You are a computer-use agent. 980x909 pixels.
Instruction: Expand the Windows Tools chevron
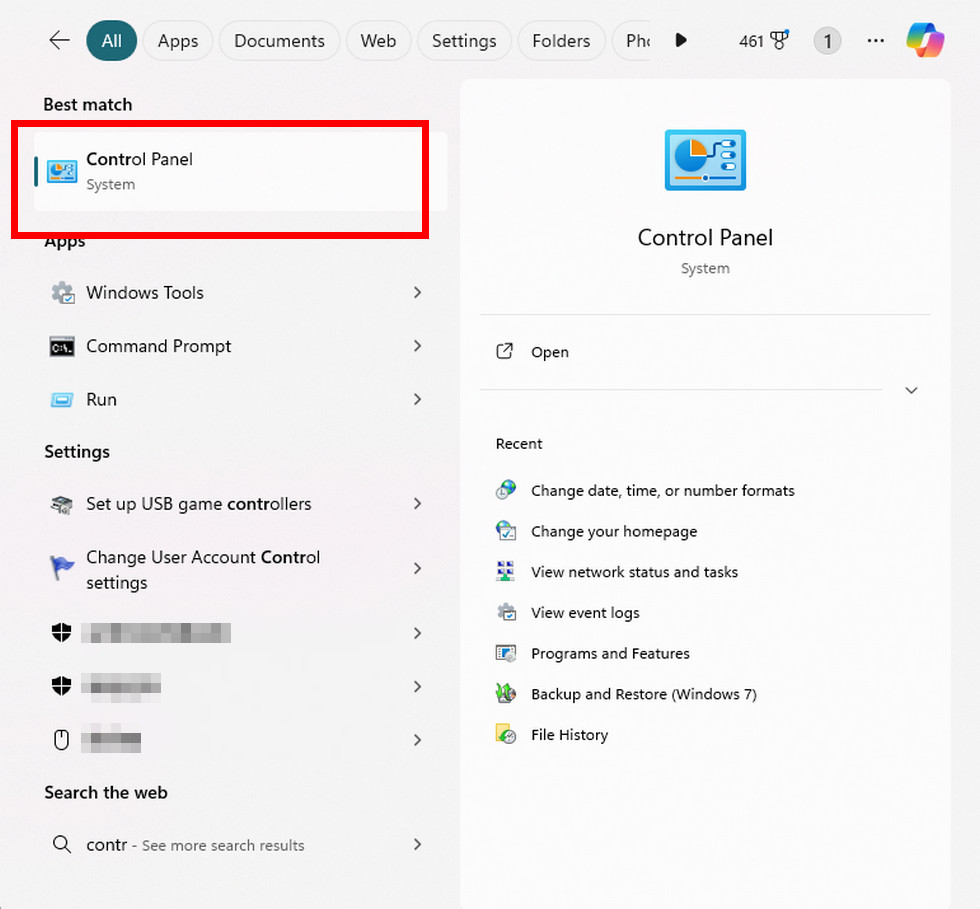click(417, 293)
